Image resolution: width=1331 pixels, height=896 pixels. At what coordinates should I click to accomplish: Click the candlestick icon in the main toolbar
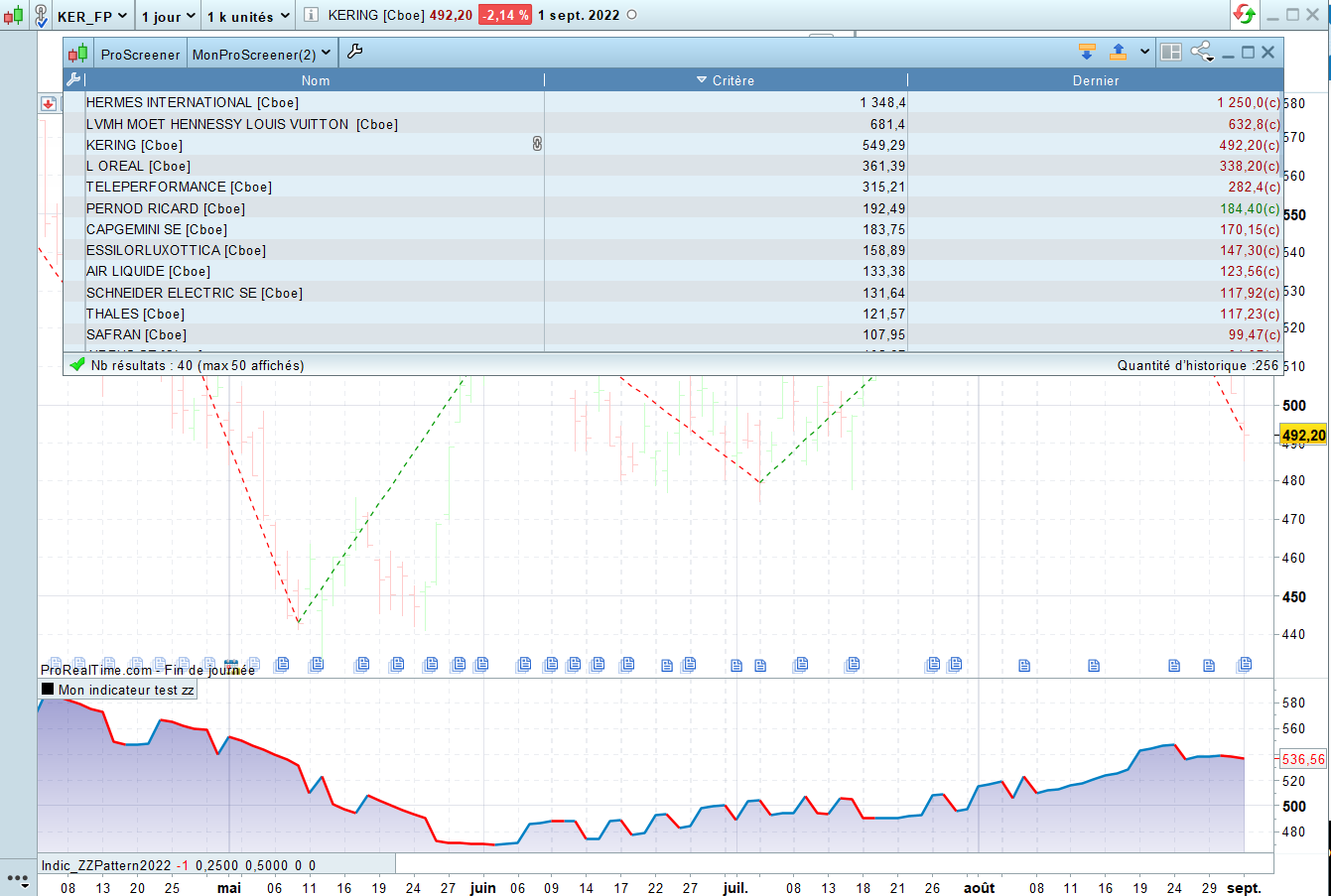click(13, 15)
